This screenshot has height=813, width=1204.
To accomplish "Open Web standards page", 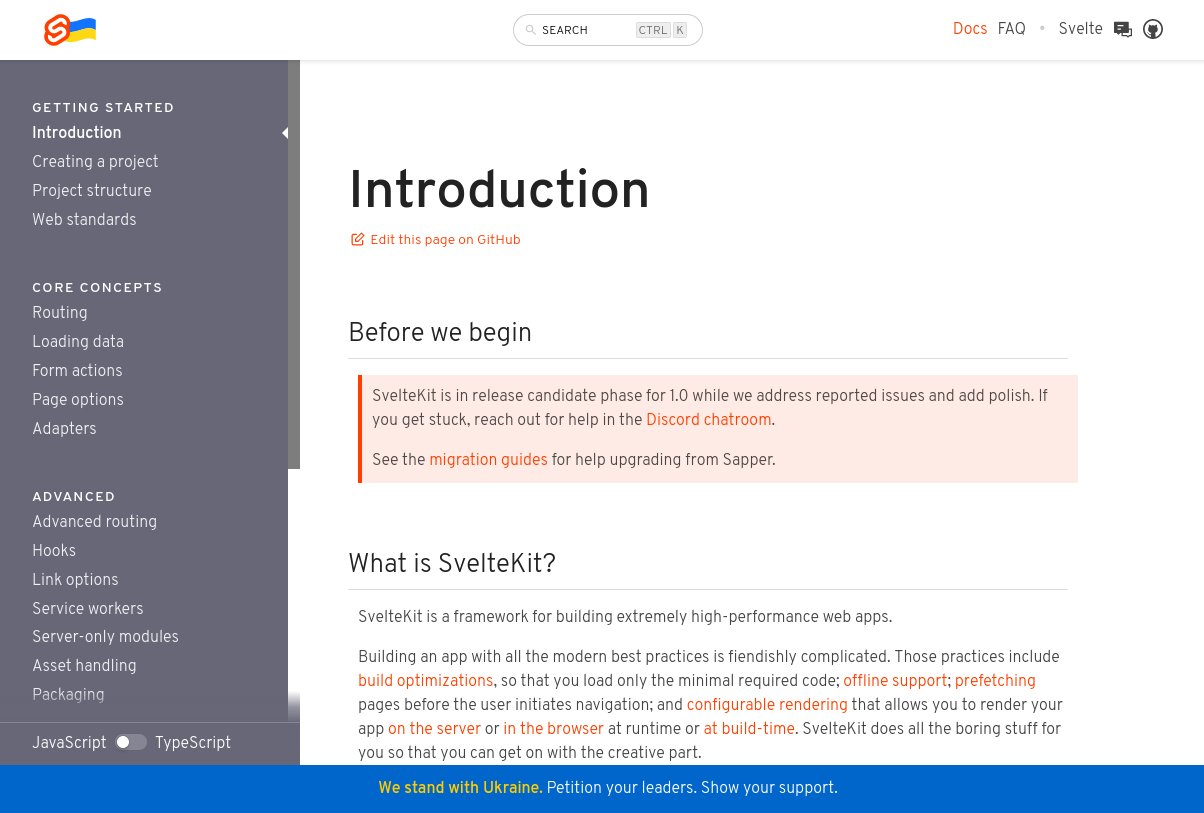I will 84,220.
